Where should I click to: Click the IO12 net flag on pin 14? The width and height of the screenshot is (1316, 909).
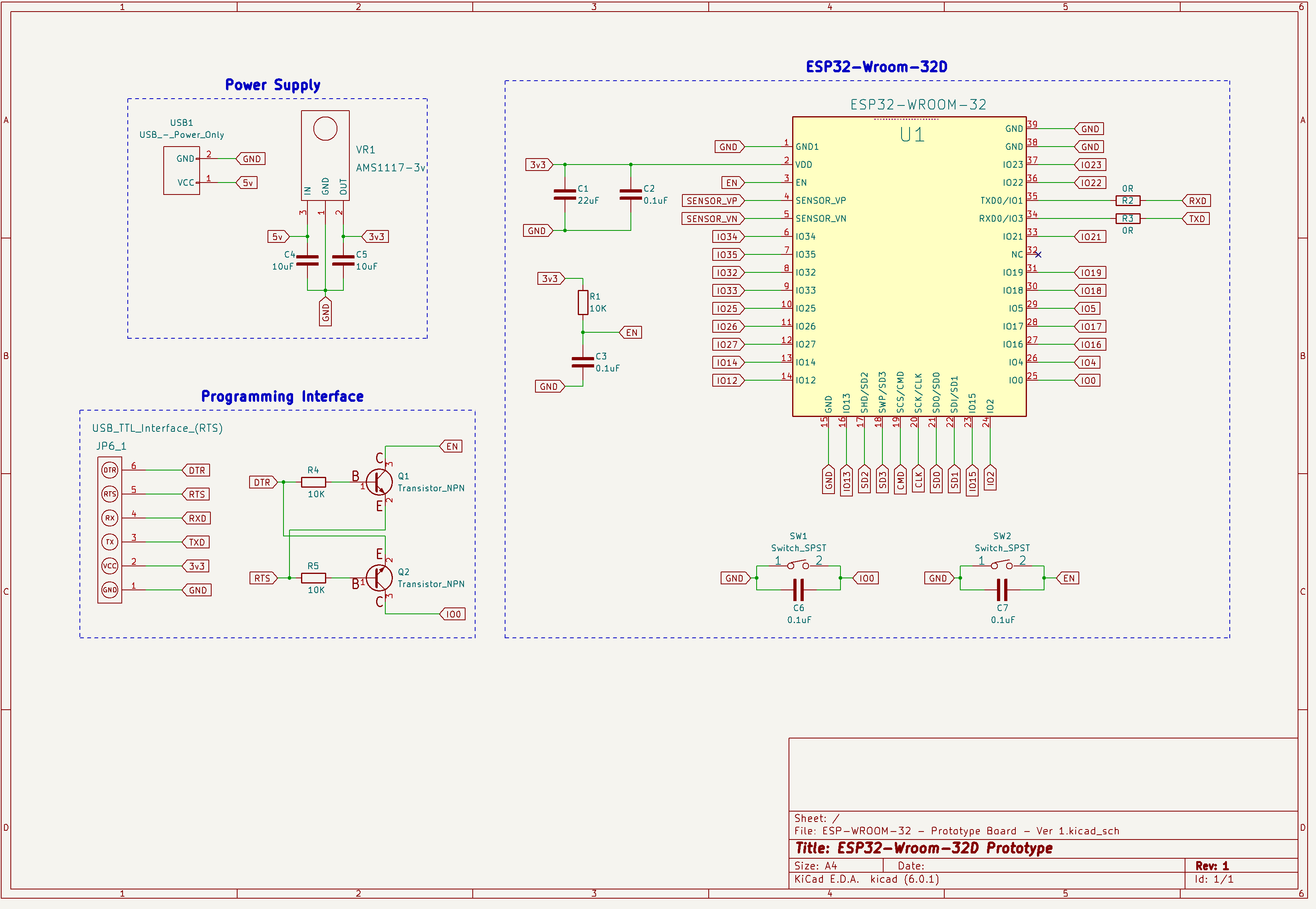click(728, 380)
